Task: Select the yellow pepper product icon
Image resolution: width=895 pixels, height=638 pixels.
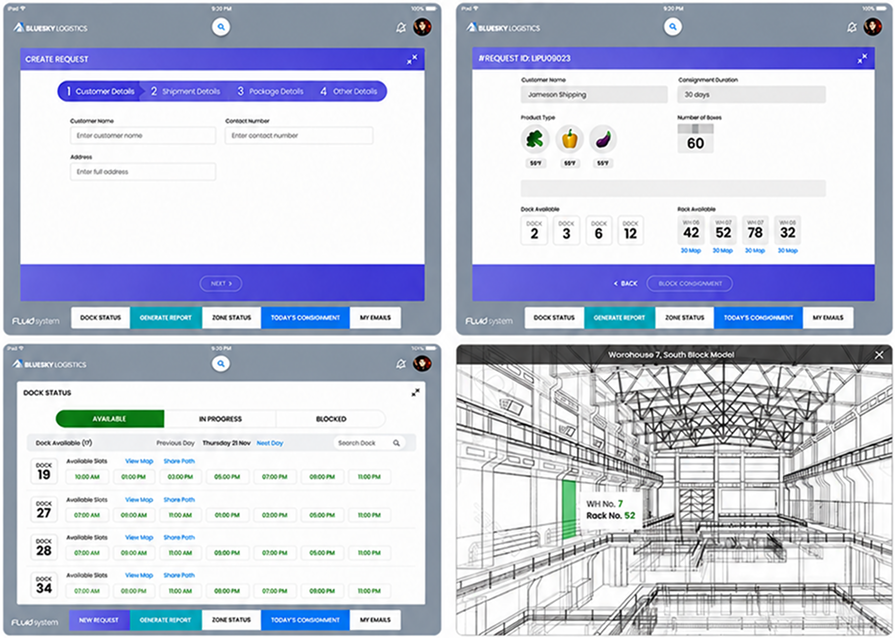Action: point(570,139)
